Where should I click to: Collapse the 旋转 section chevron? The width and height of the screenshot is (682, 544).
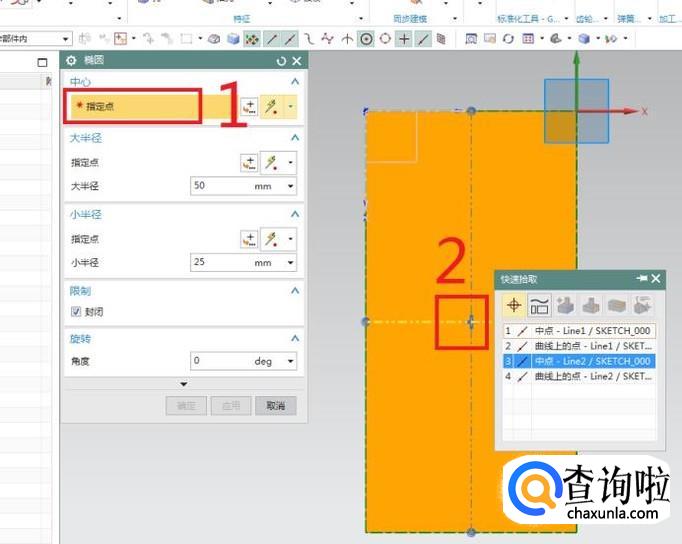295,339
